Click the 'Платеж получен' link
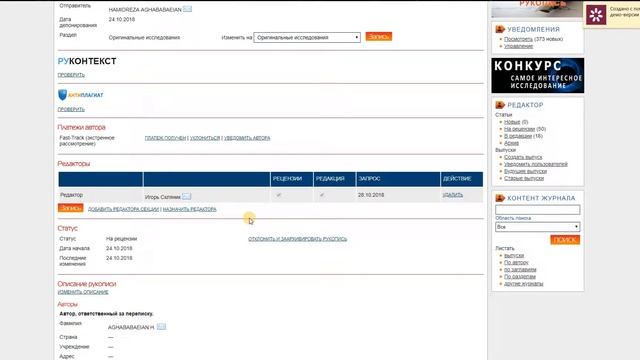 165,138
